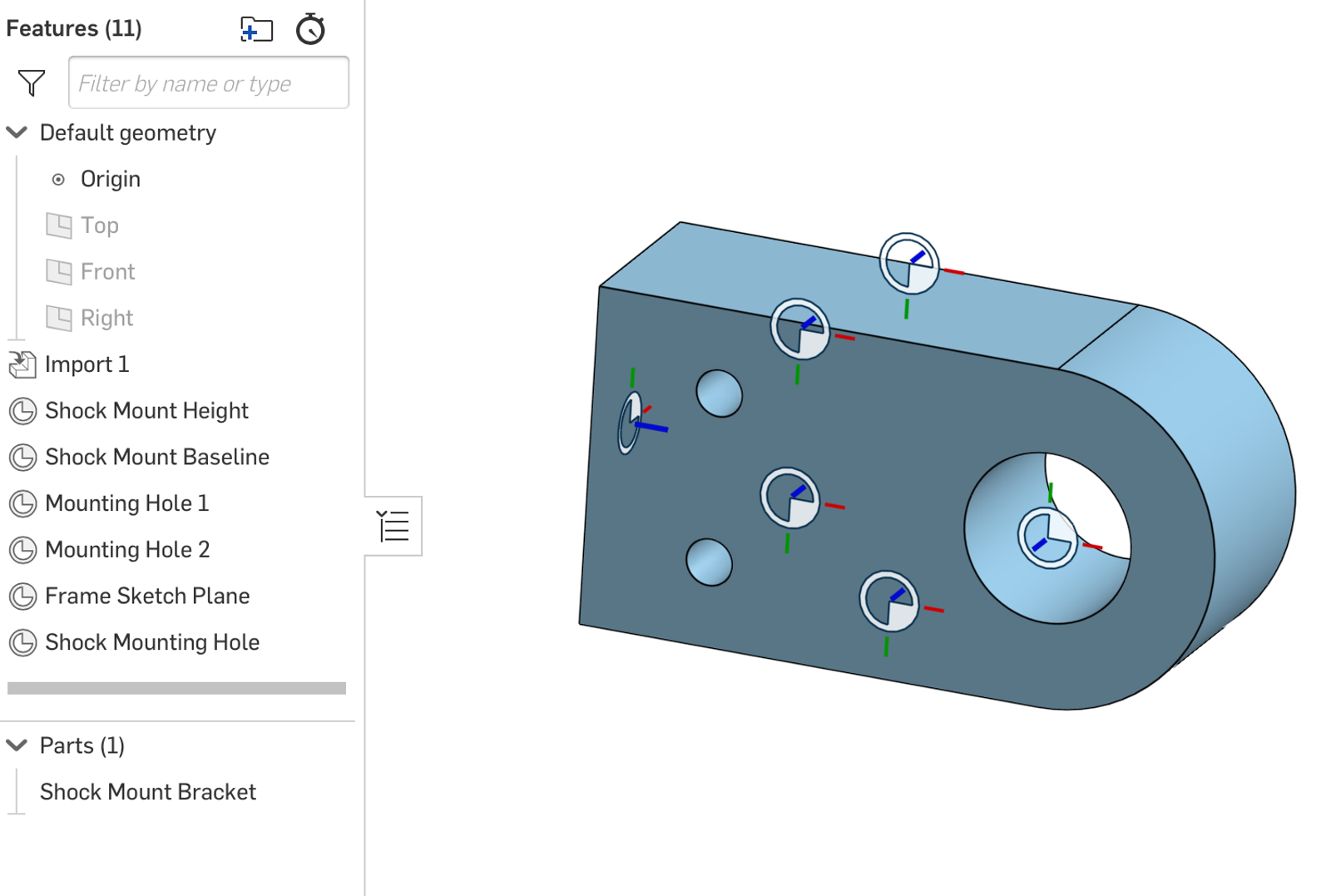Collapse the Default geometry group
Screen dimensions: 1331x896
(x=17, y=133)
